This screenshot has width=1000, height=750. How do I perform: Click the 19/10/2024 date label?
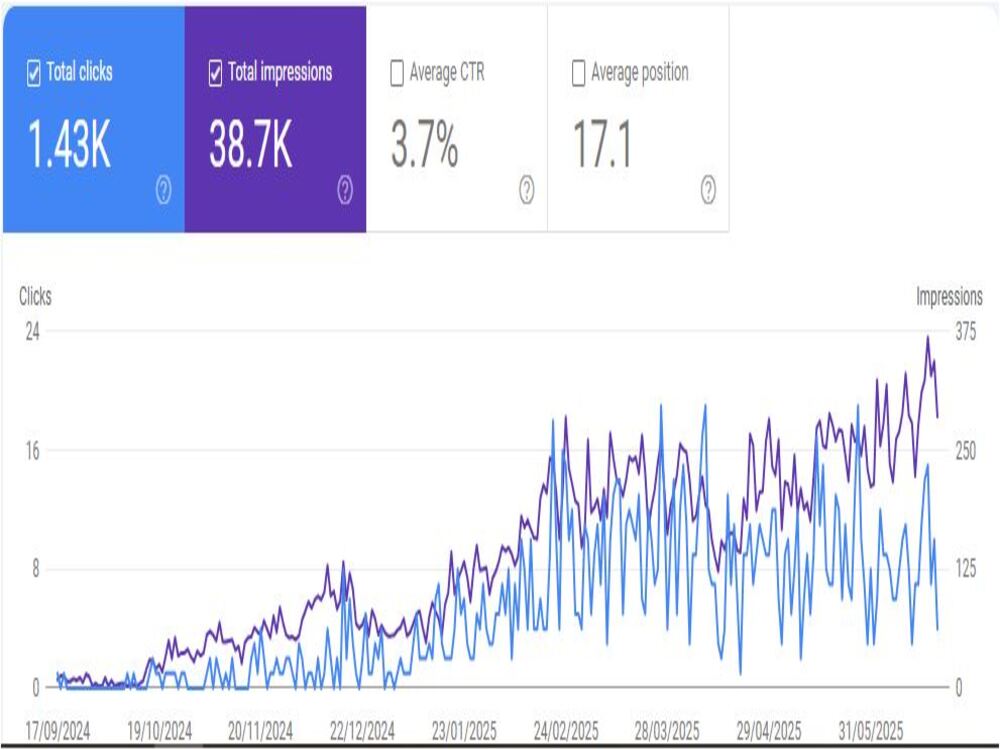pyautogui.click(x=159, y=731)
